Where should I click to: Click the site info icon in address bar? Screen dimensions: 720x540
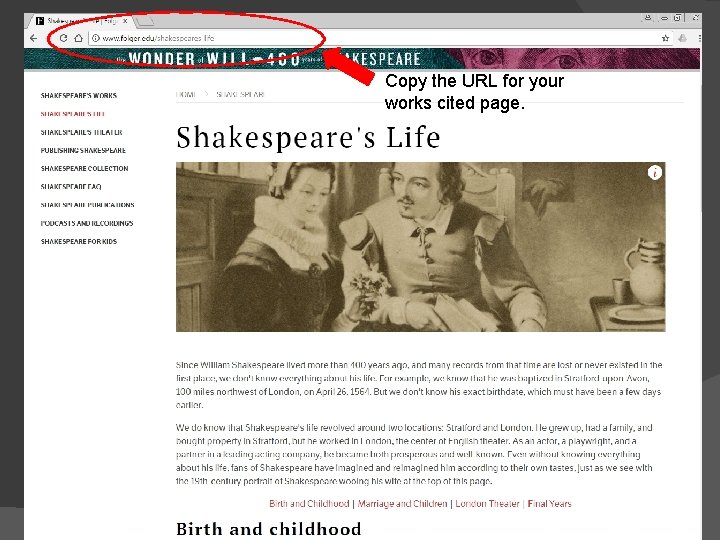pyautogui.click(x=96, y=38)
